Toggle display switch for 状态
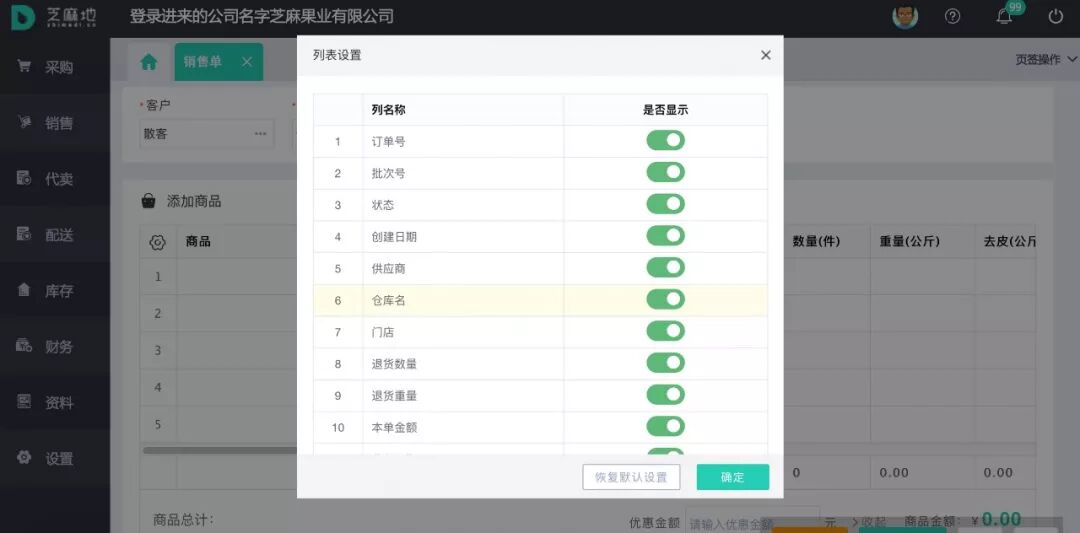The width and height of the screenshot is (1080, 533). click(665, 204)
